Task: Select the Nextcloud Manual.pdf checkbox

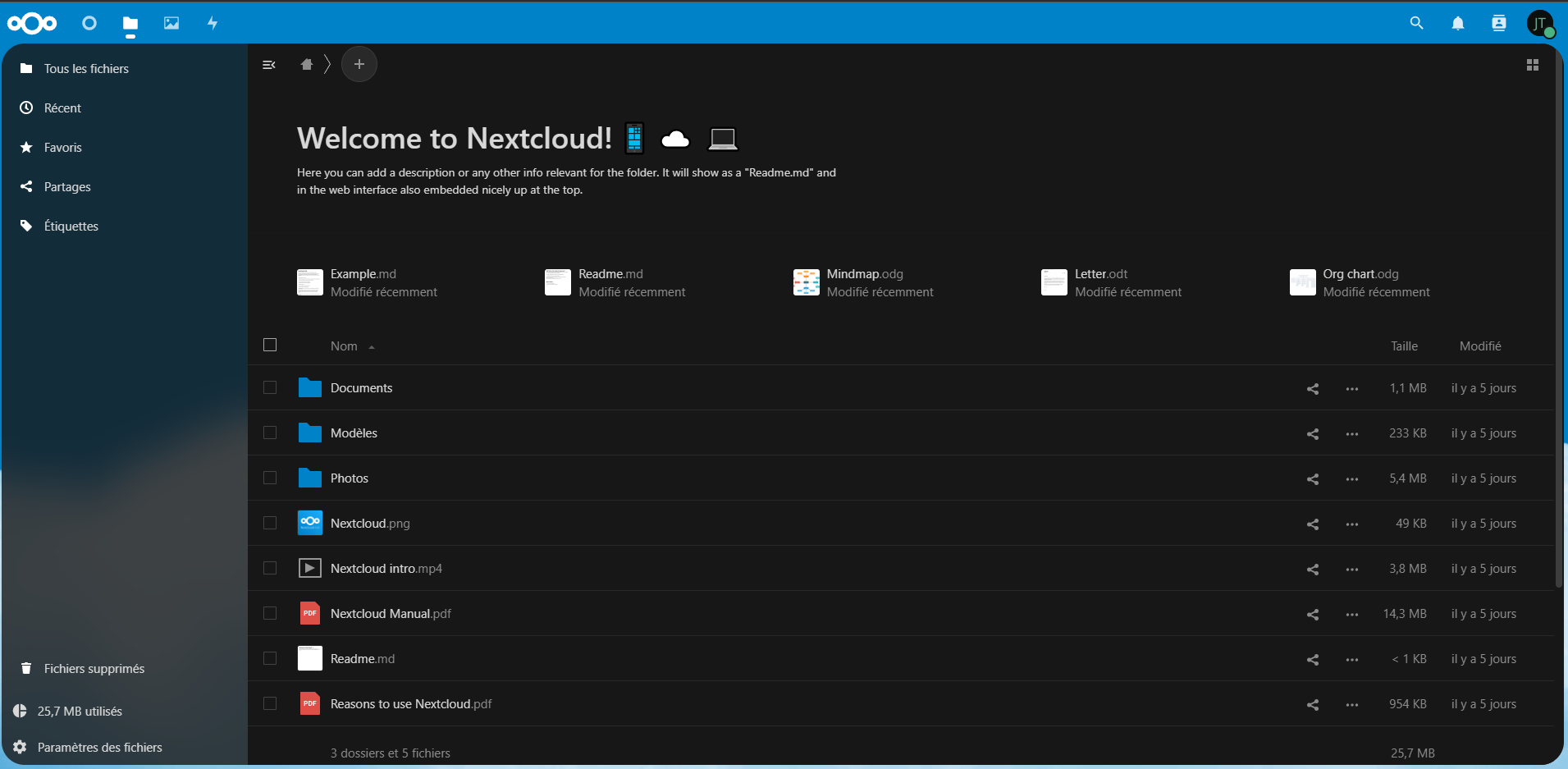Action: 270,613
